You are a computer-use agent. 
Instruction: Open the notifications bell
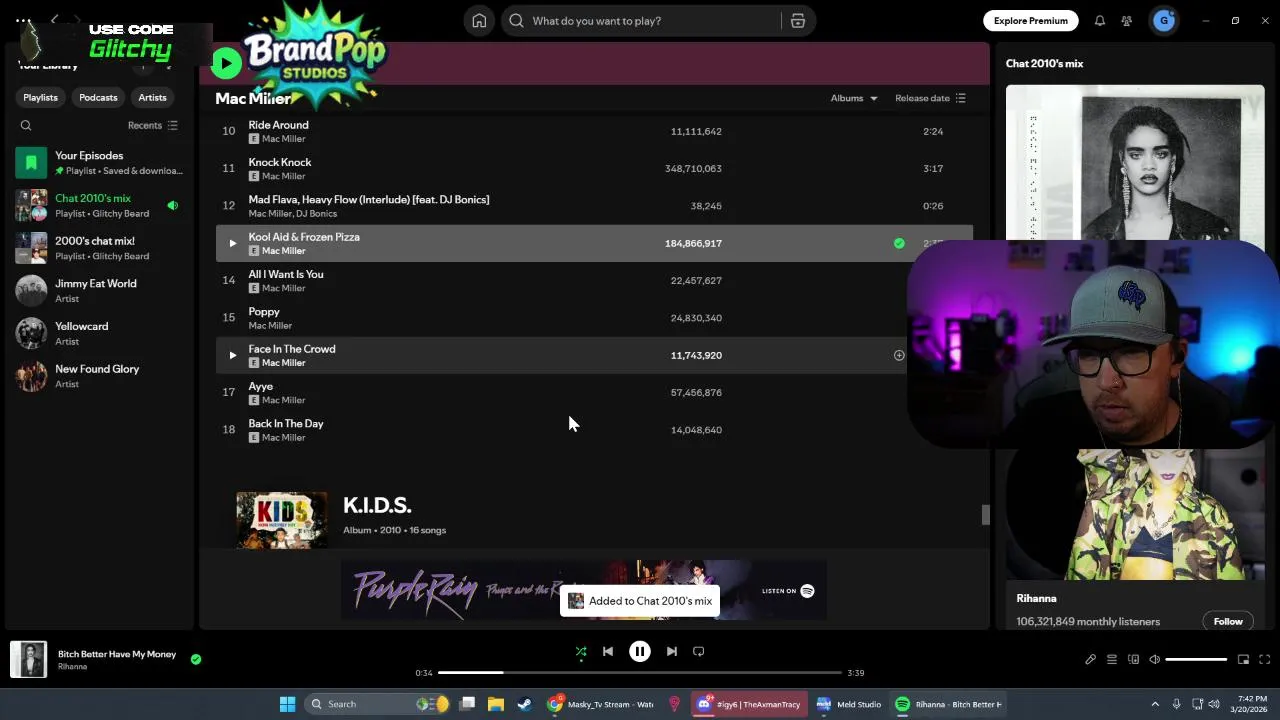(x=1100, y=21)
